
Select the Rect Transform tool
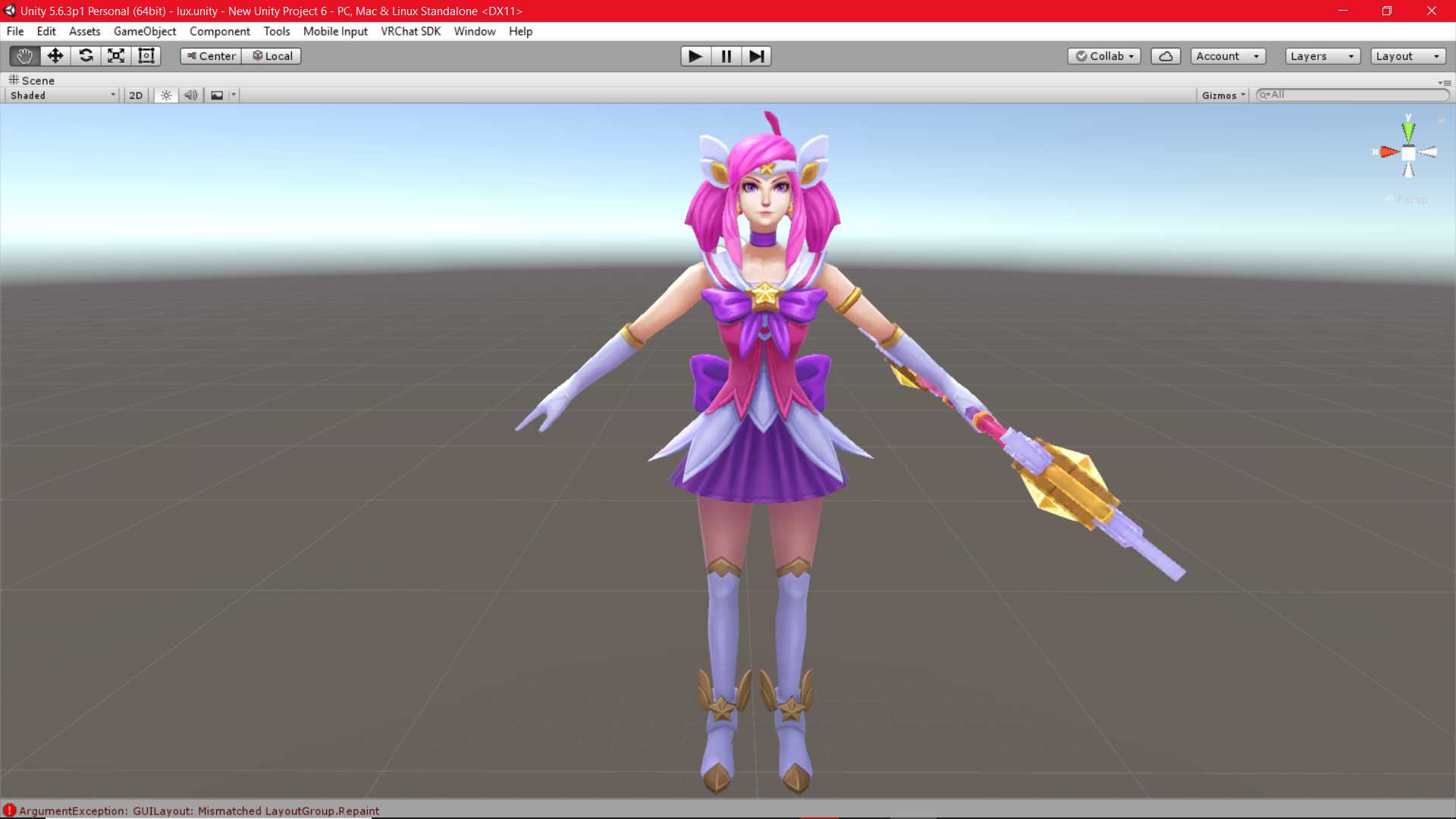[146, 55]
